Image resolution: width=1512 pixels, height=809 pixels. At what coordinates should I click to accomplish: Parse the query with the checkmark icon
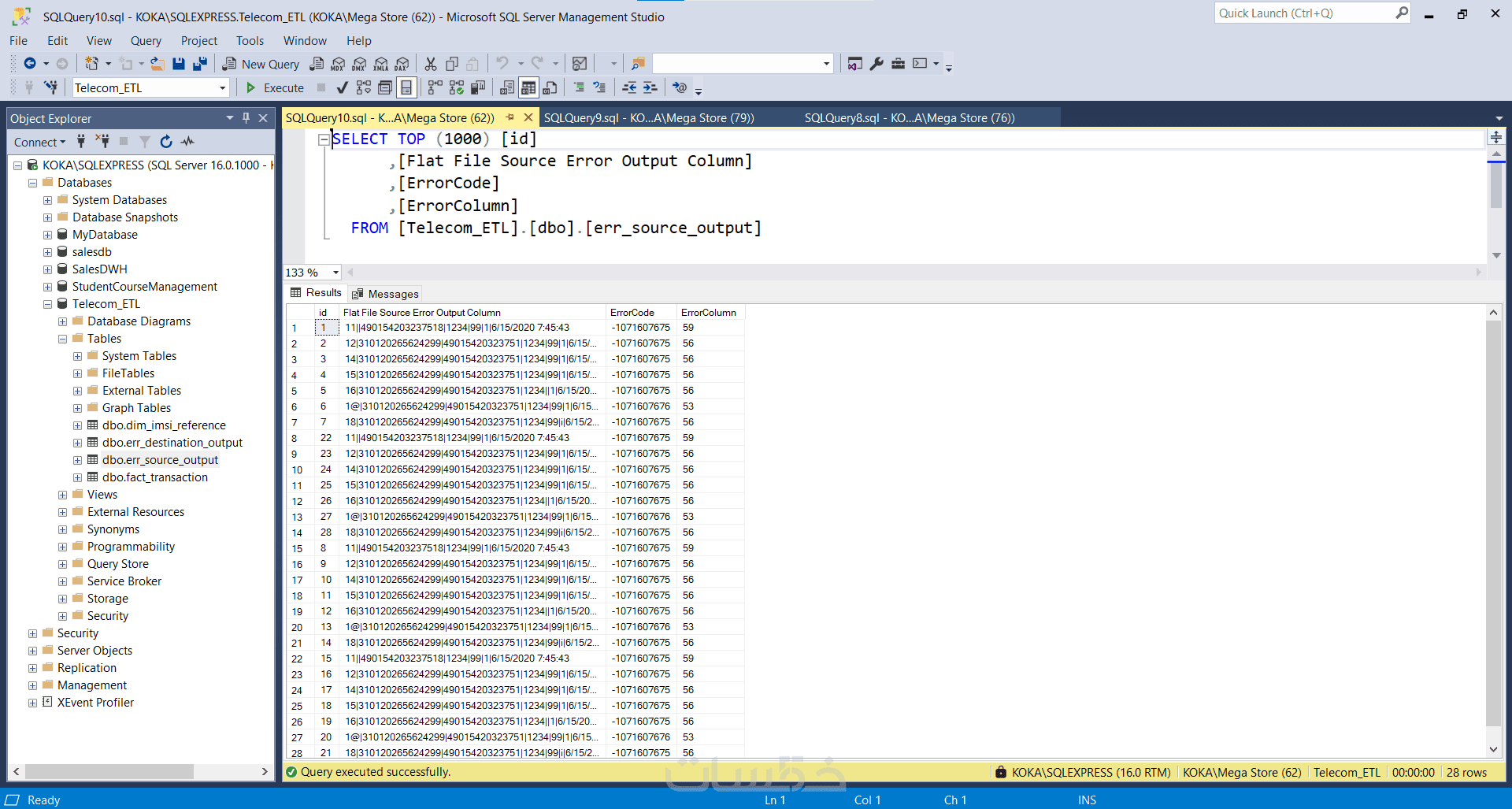(x=342, y=87)
